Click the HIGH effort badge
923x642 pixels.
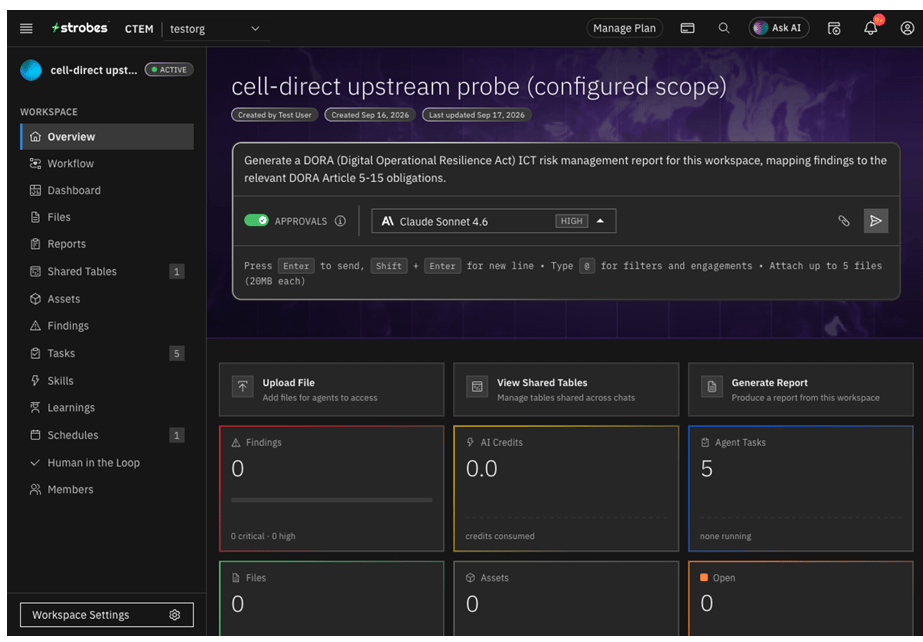pyautogui.click(x=571, y=221)
